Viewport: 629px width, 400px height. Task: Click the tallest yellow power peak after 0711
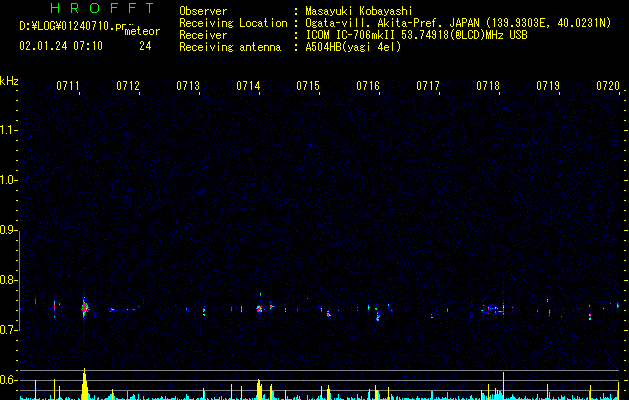pos(85,384)
